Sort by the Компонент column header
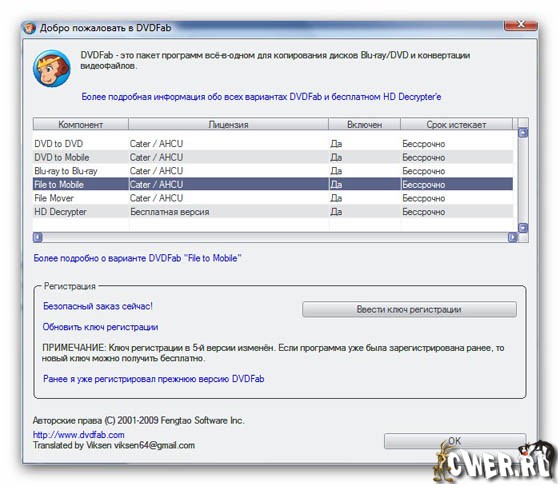 pos(80,124)
